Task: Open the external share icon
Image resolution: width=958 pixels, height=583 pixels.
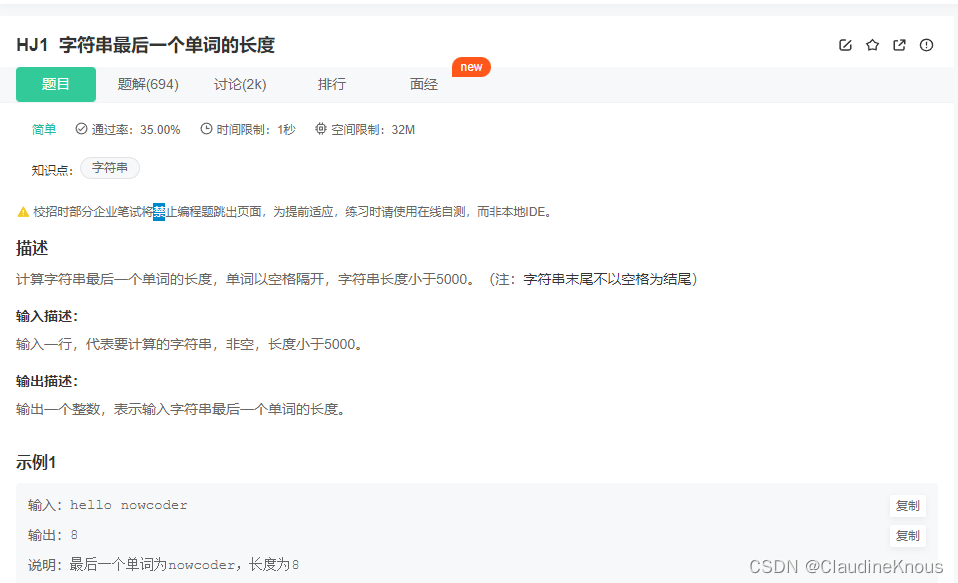Action: click(899, 45)
